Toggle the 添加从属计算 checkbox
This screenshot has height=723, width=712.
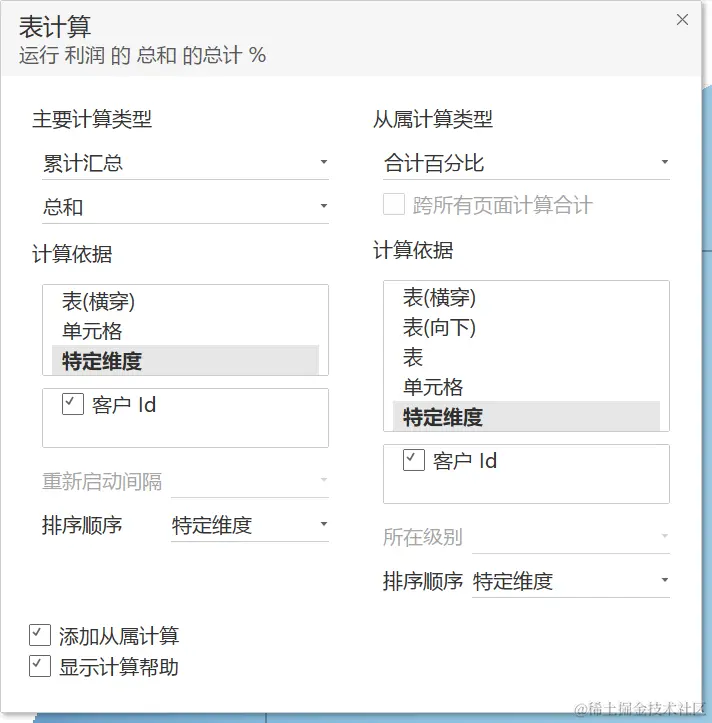pos(40,635)
